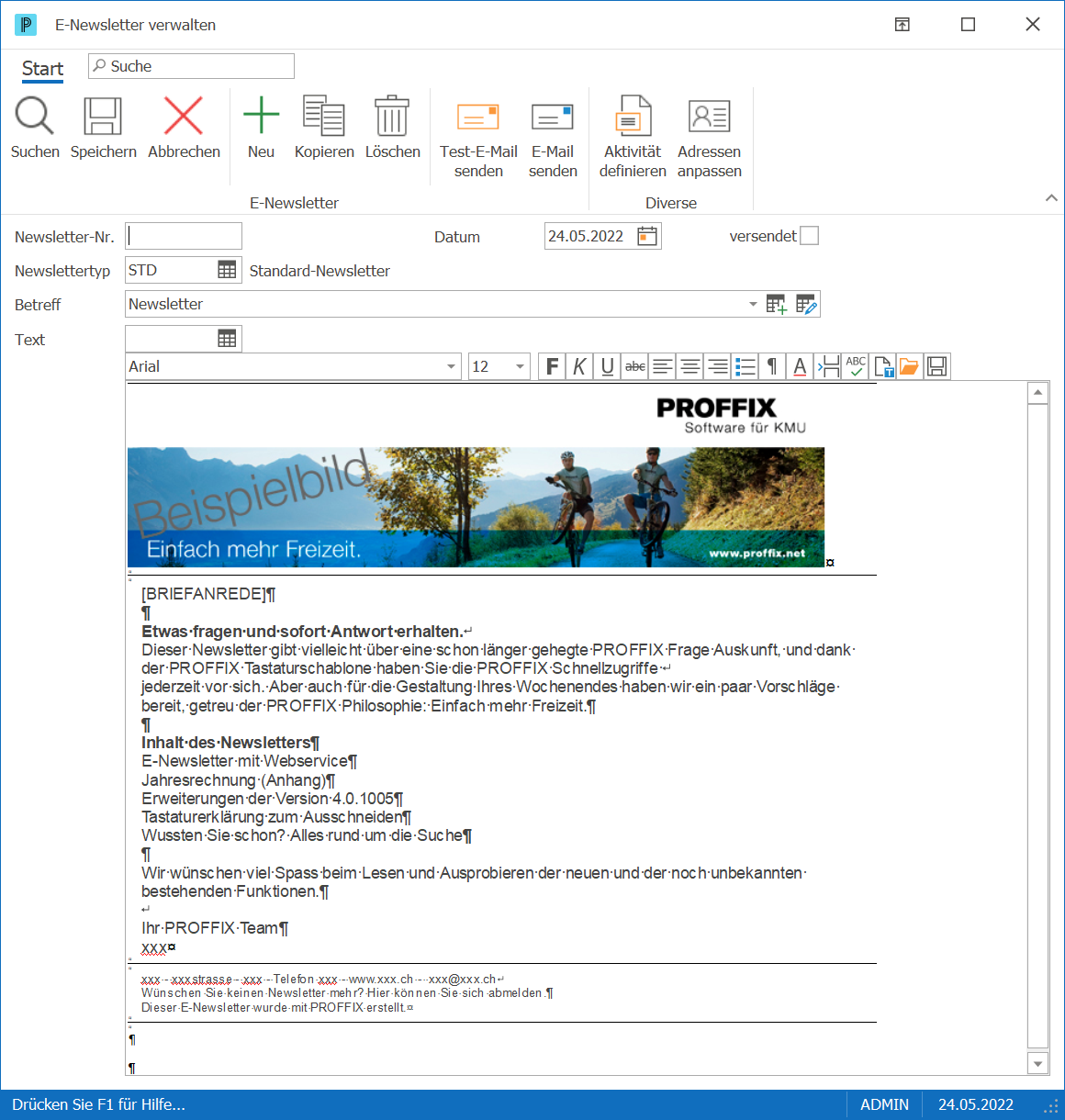Screen dimensions: 1065x1120
Task: Click line 'Jahresrechnung (Anhang)'
Action: [x=233, y=780]
